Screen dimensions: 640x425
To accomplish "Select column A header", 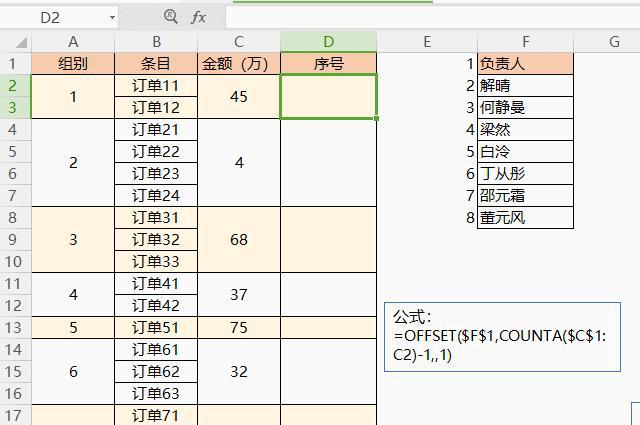I will coord(73,42).
